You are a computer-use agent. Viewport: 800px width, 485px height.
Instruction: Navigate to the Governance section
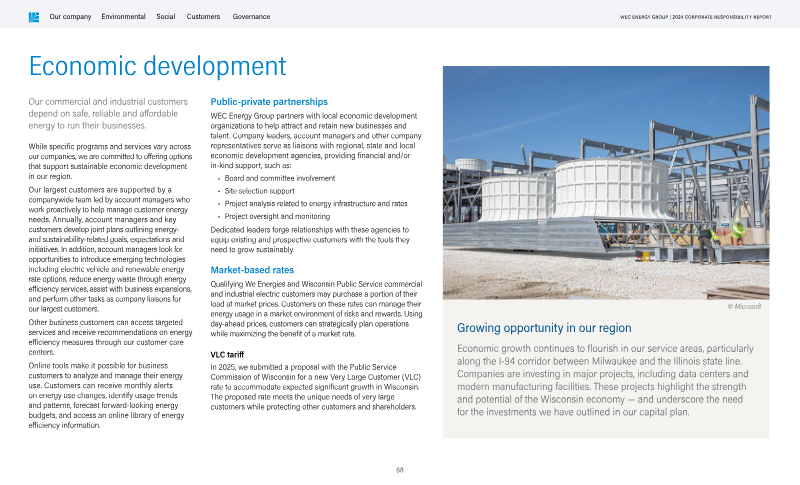[251, 17]
